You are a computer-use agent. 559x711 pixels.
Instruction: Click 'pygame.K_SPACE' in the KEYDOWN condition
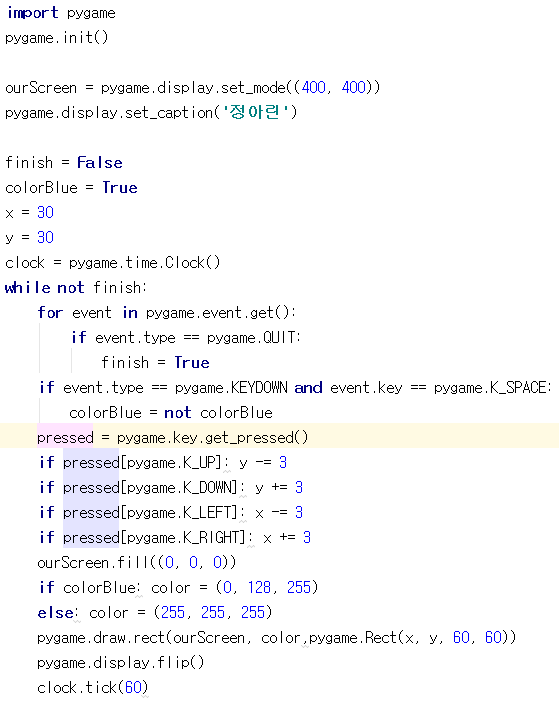[491, 388]
